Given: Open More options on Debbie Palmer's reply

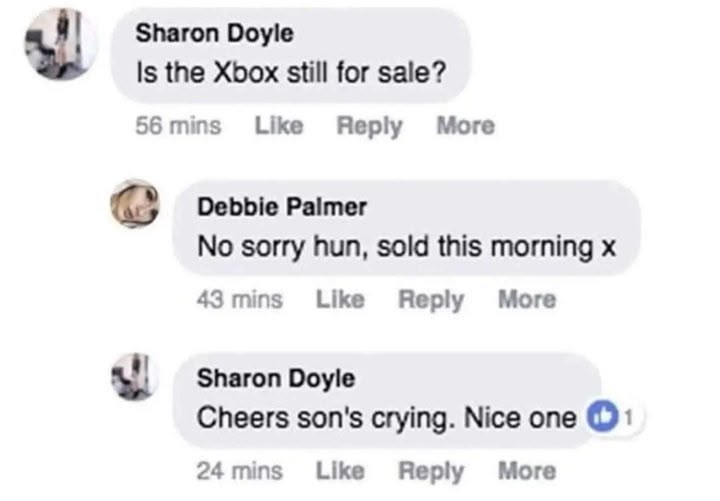Looking at the screenshot, I should [x=527, y=299].
